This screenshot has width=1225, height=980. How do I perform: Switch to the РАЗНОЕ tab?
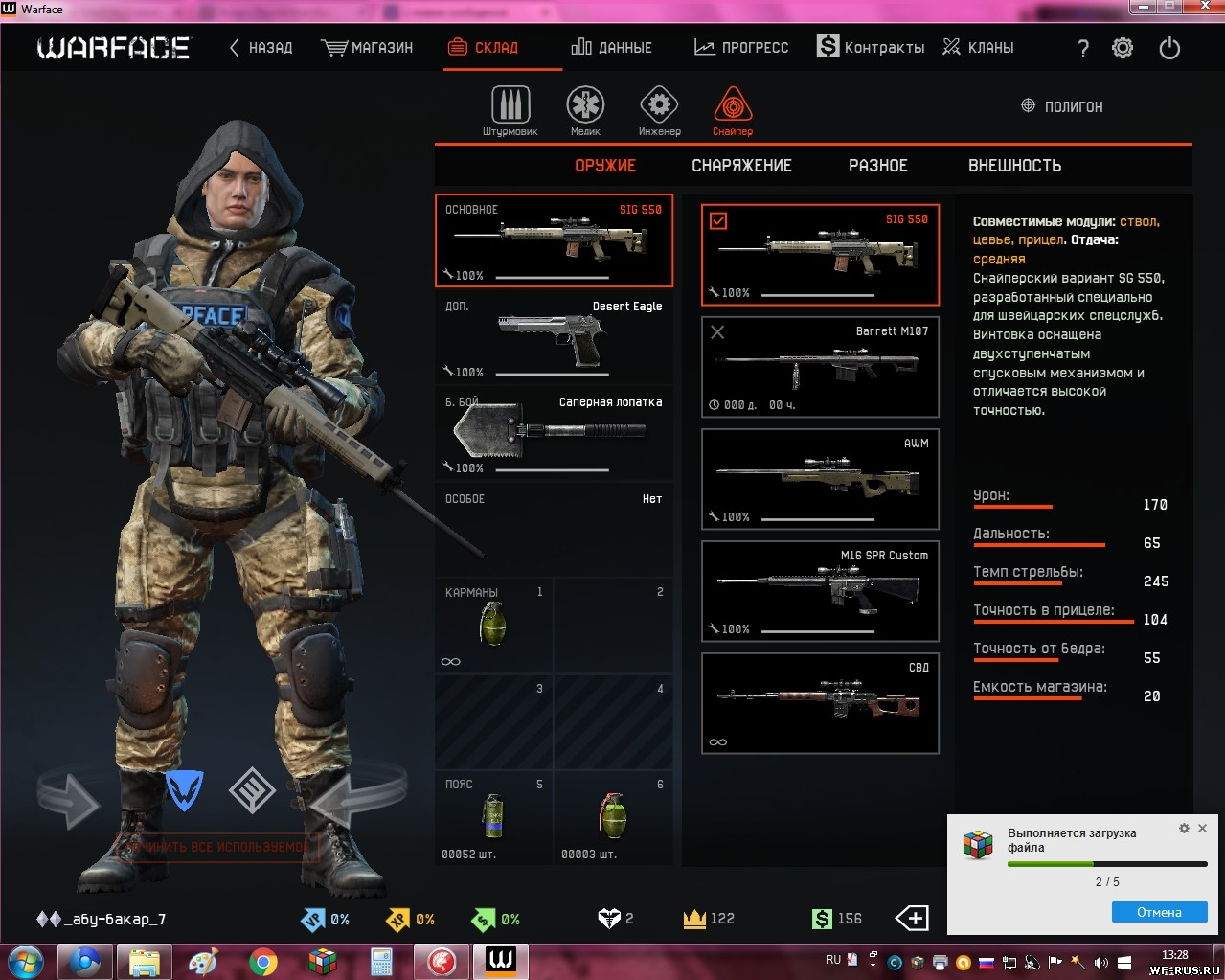[878, 166]
